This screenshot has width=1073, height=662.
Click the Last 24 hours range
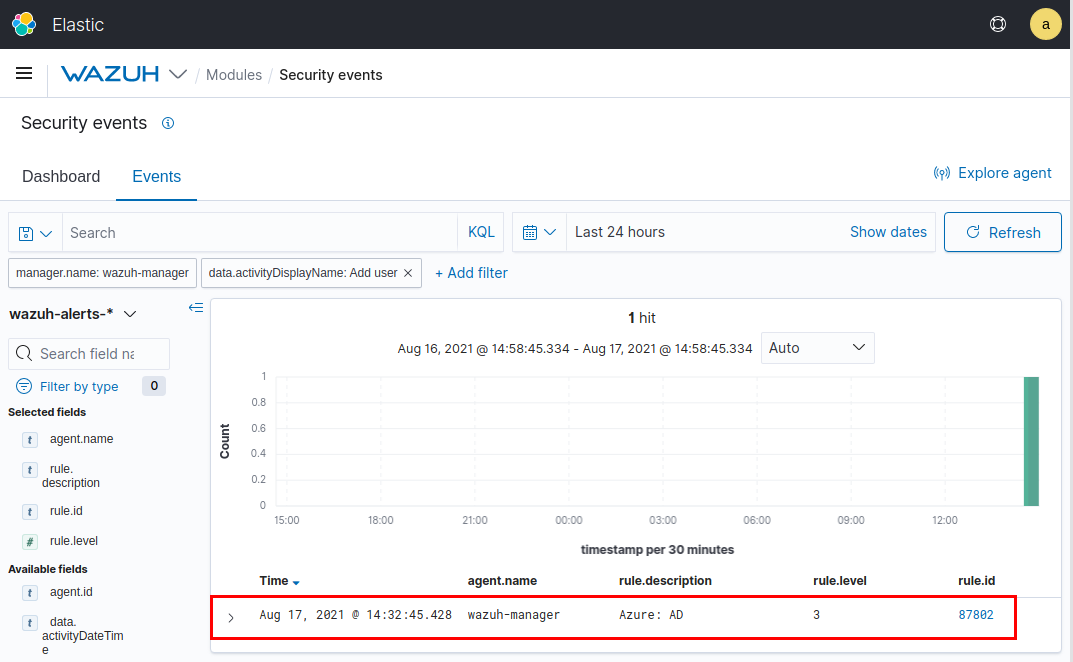click(x=620, y=232)
